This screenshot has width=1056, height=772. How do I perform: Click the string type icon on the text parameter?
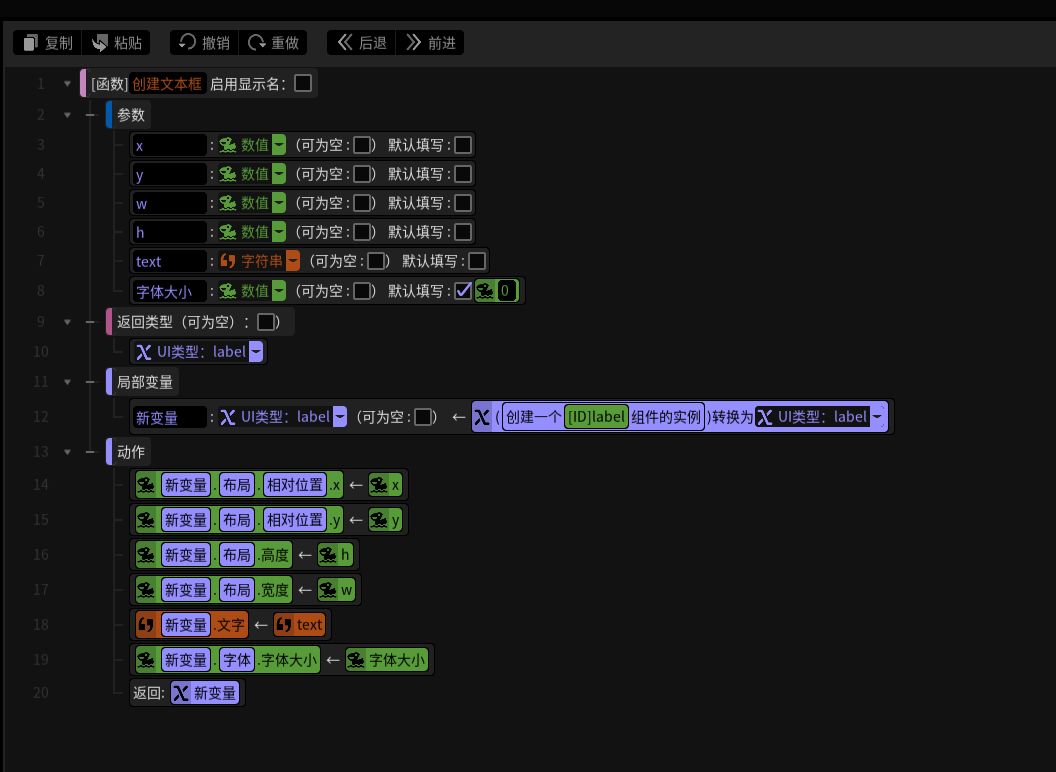click(x=228, y=261)
